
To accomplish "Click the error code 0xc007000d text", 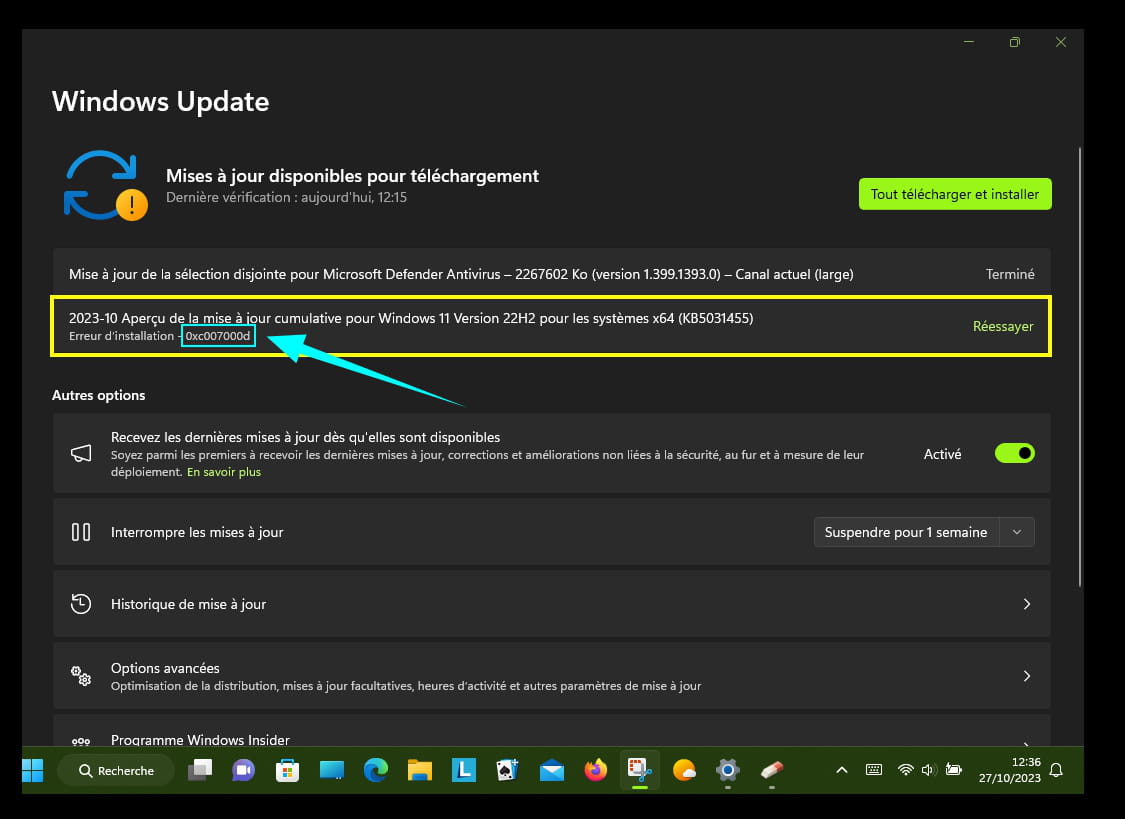I will [218, 336].
